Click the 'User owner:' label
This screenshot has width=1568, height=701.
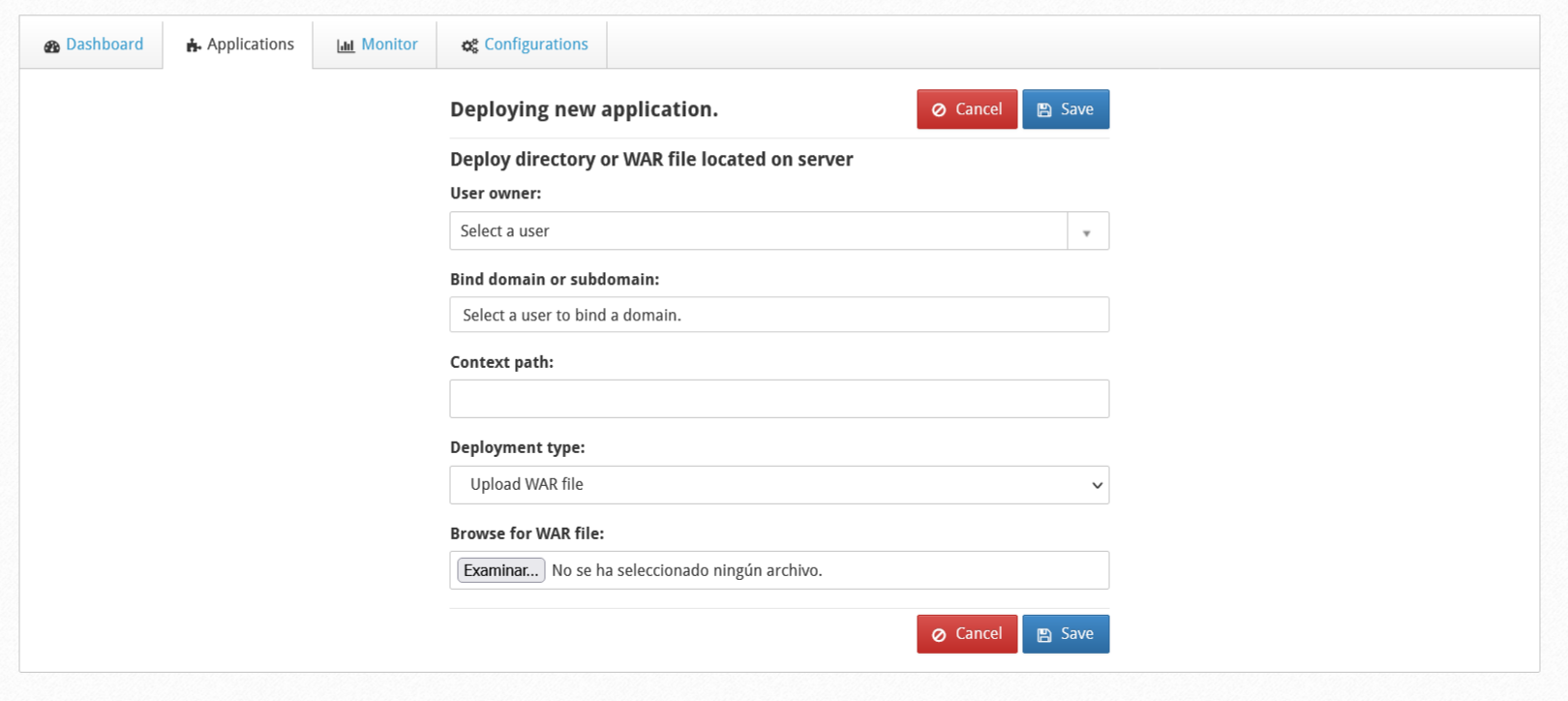(x=496, y=194)
